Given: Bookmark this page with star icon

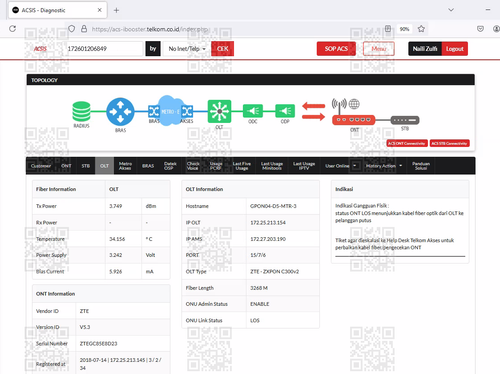Looking at the screenshot, I should click(x=421, y=29).
